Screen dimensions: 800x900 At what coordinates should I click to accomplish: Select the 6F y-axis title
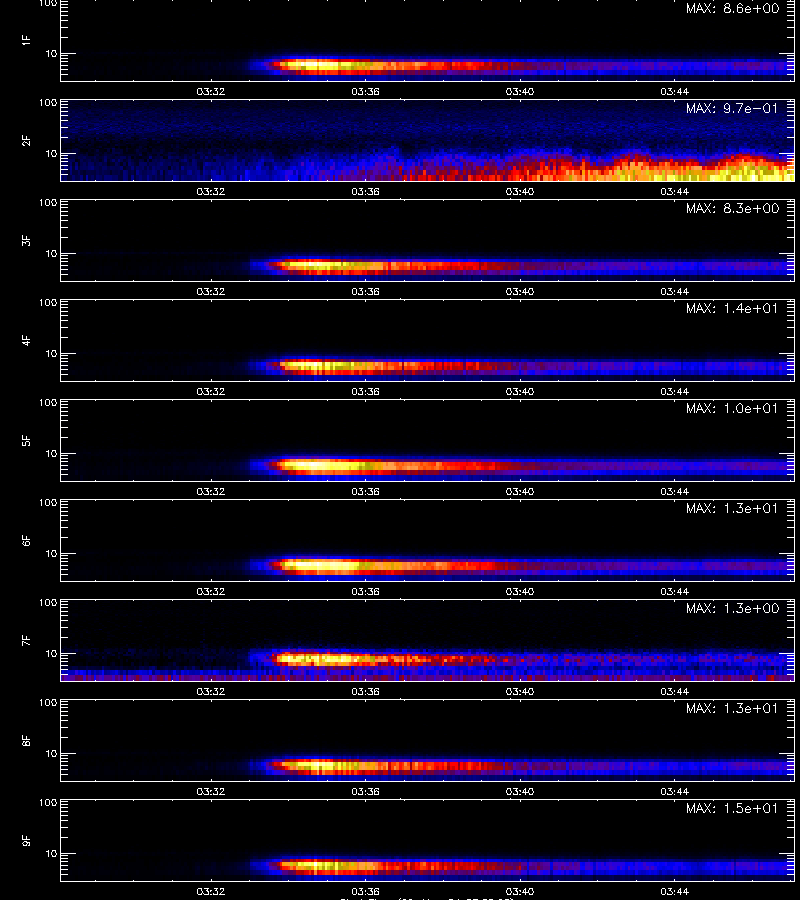point(26,540)
